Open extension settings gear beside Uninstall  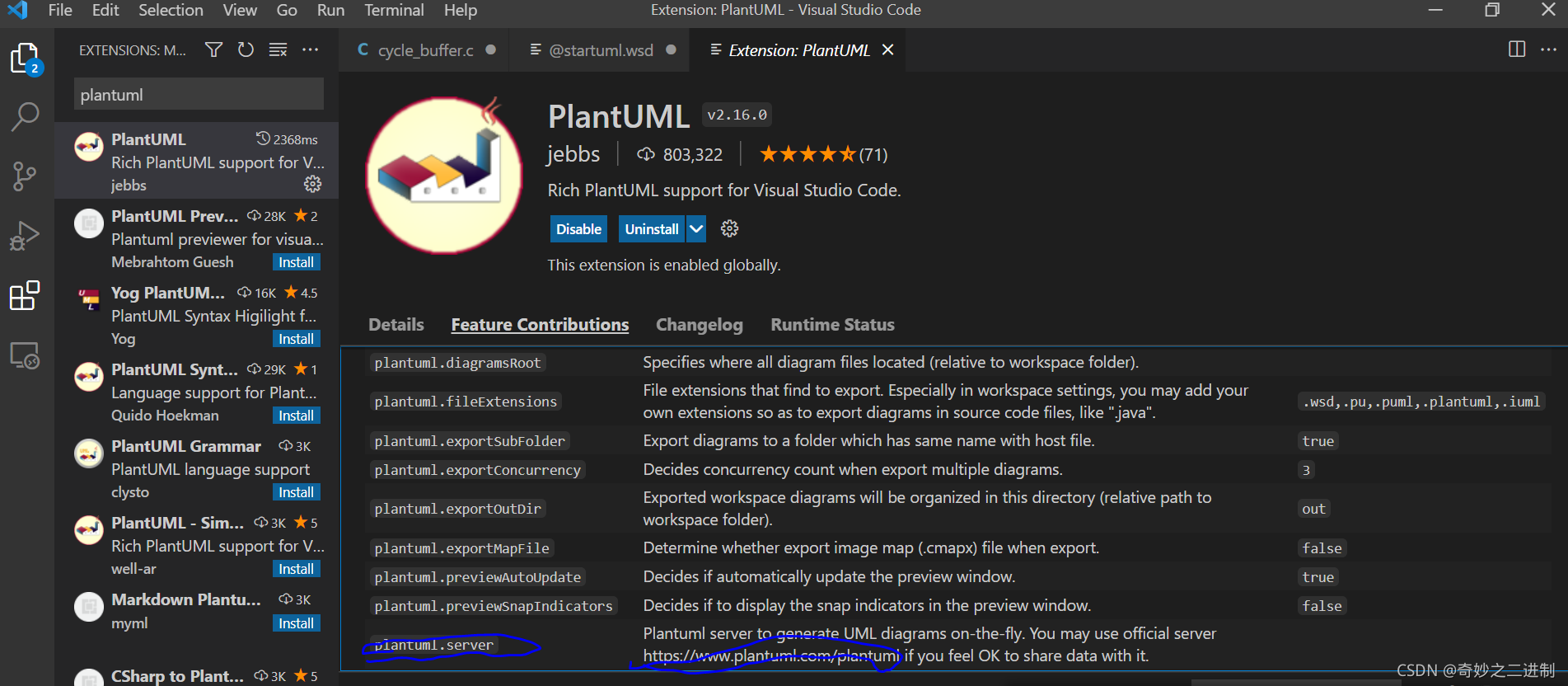(x=729, y=228)
